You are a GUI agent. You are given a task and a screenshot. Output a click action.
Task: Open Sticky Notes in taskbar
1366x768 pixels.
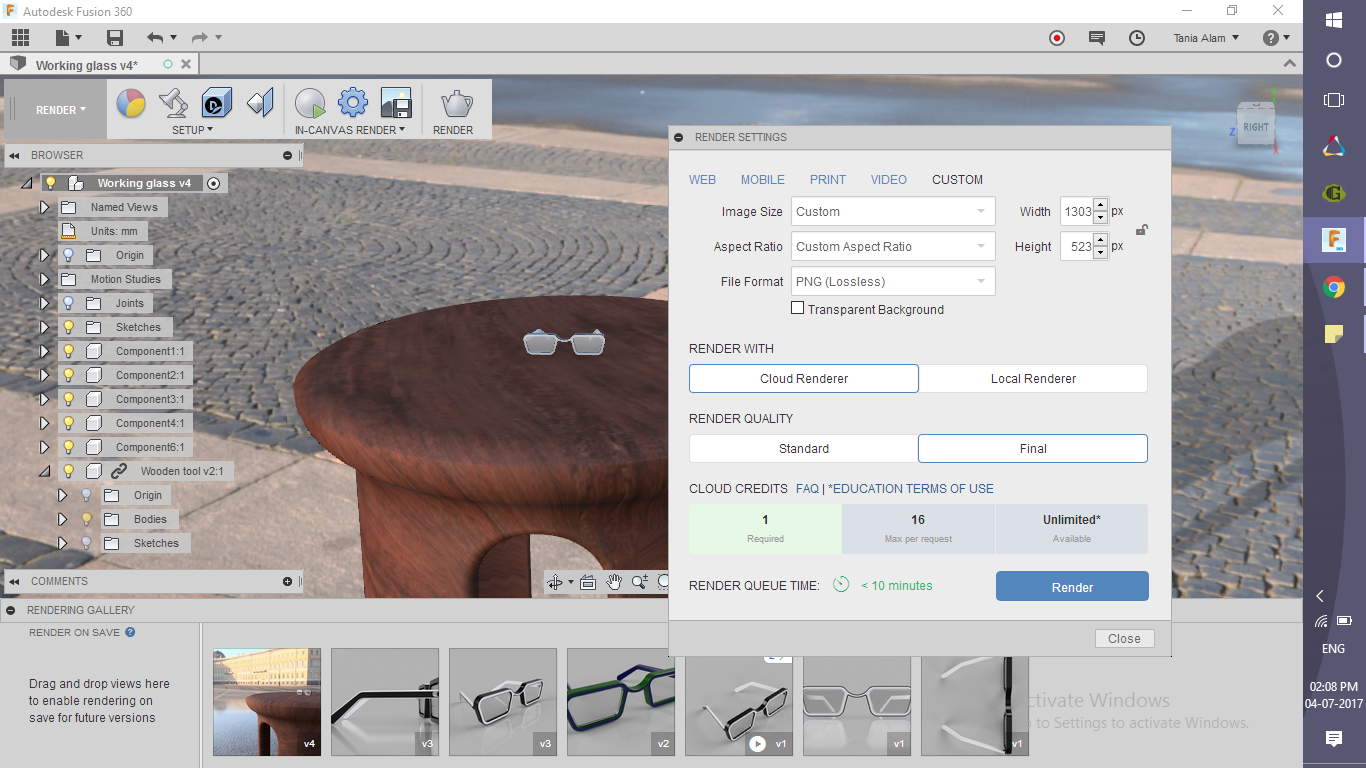coord(1334,335)
